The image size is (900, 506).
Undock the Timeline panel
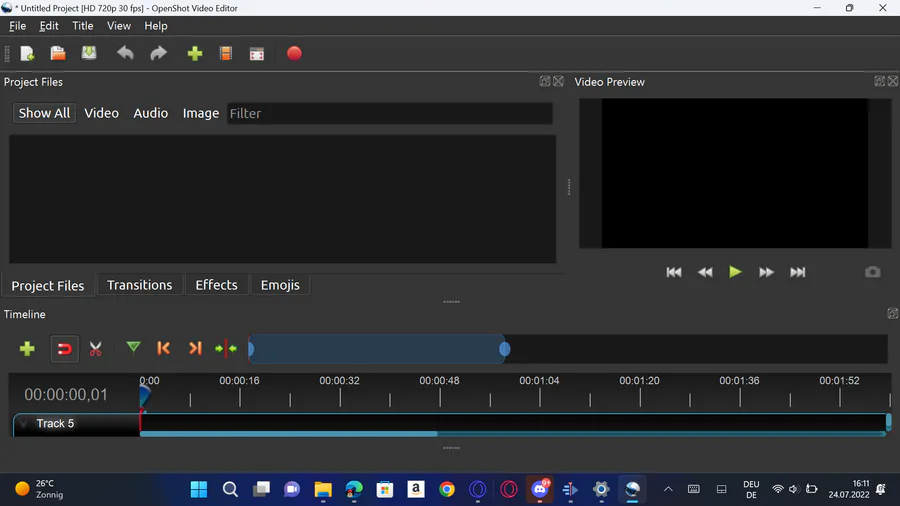point(893,313)
